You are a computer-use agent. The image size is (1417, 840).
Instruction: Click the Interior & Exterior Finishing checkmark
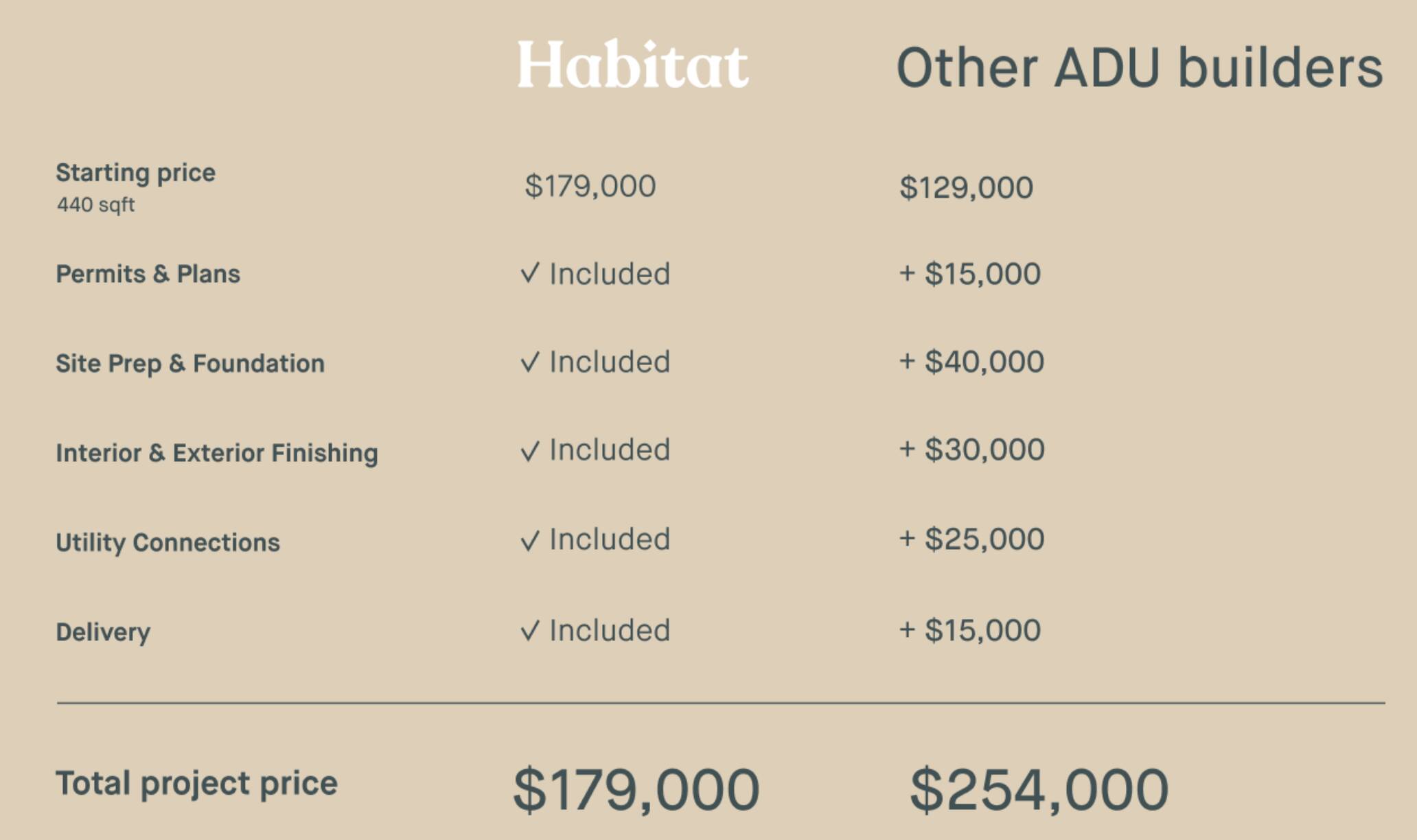530,450
